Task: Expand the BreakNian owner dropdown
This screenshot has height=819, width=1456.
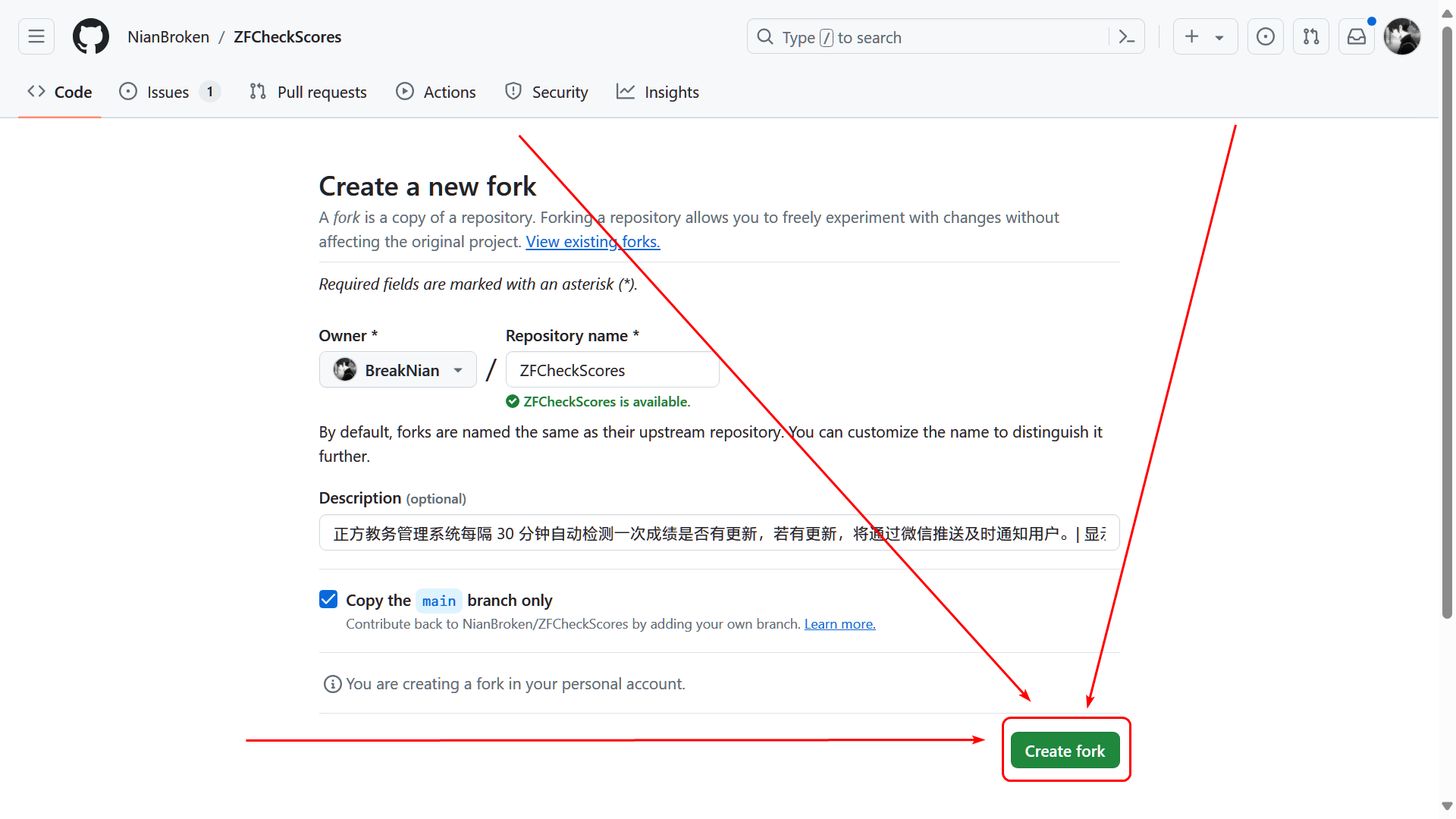Action: pos(398,370)
